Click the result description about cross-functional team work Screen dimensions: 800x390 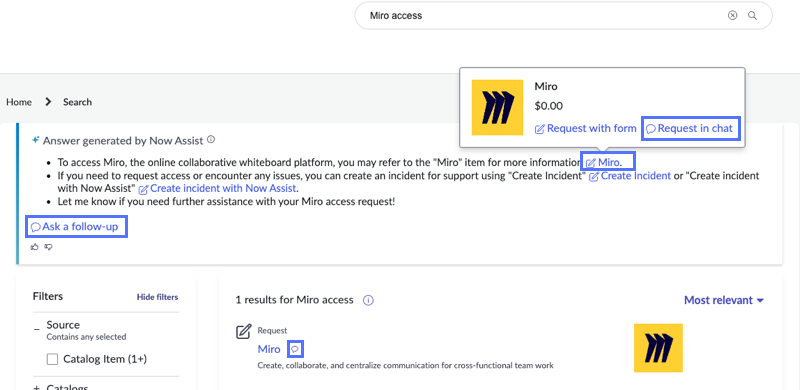point(406,365)
